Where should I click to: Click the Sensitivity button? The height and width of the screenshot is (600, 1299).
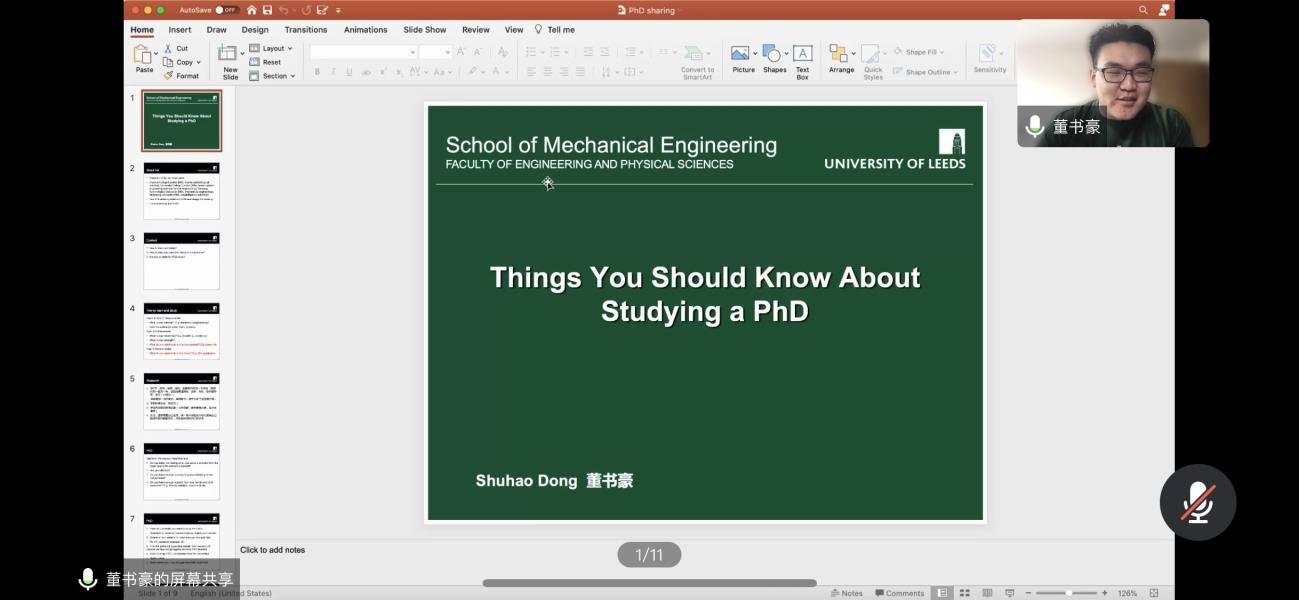pos(990,59)
